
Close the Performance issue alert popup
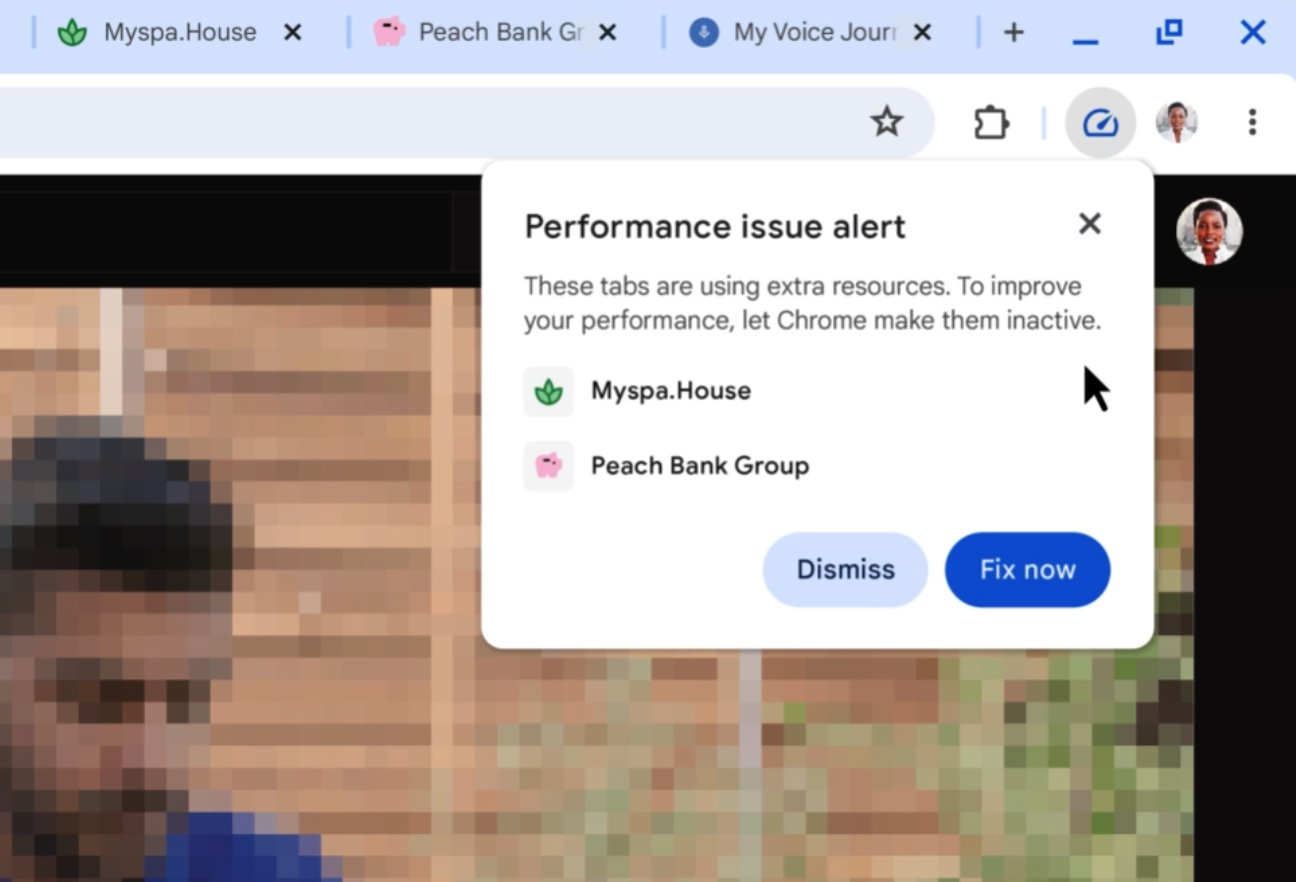click(1089, 223)
